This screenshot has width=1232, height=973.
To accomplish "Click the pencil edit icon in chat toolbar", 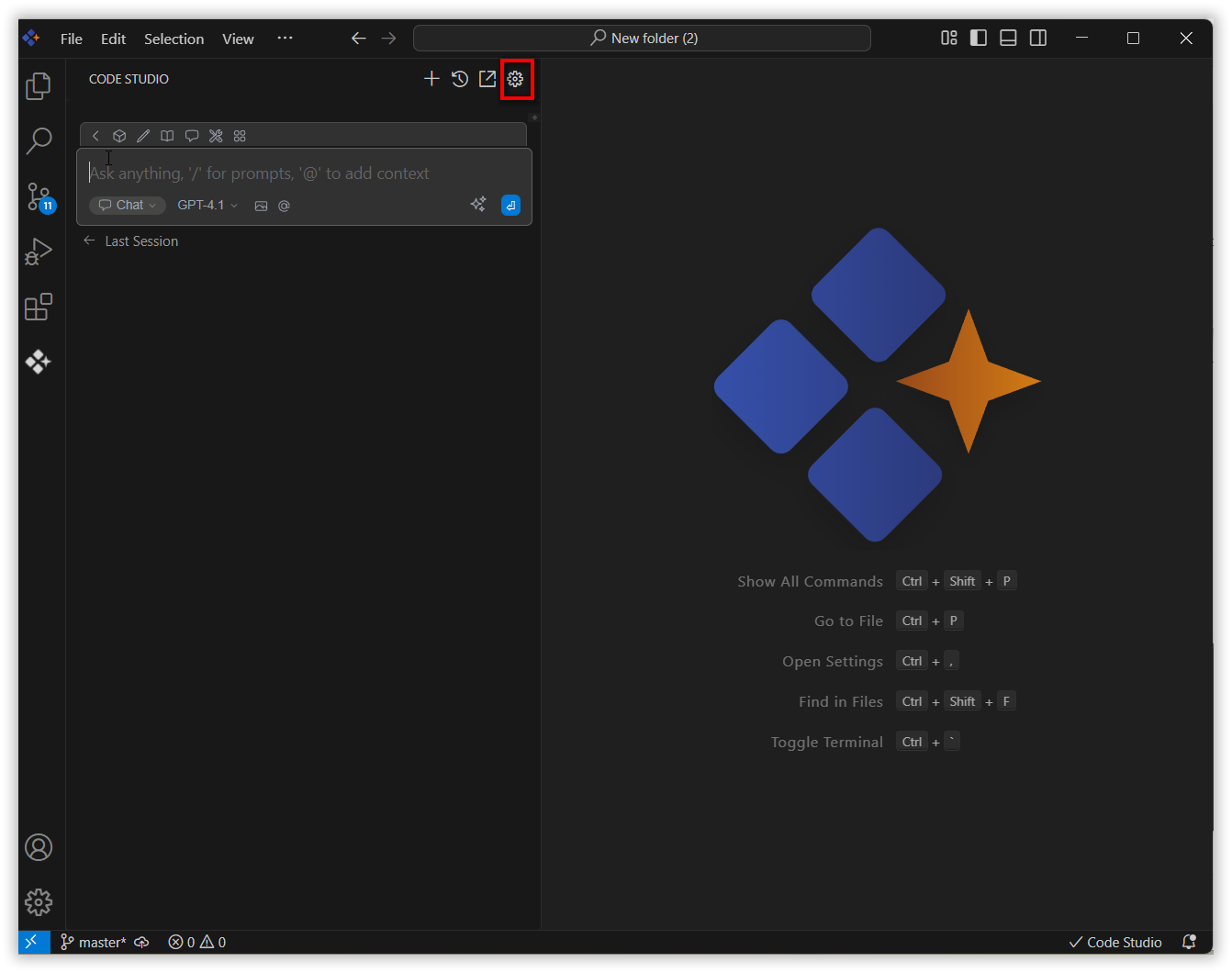I will pos(143,136).
